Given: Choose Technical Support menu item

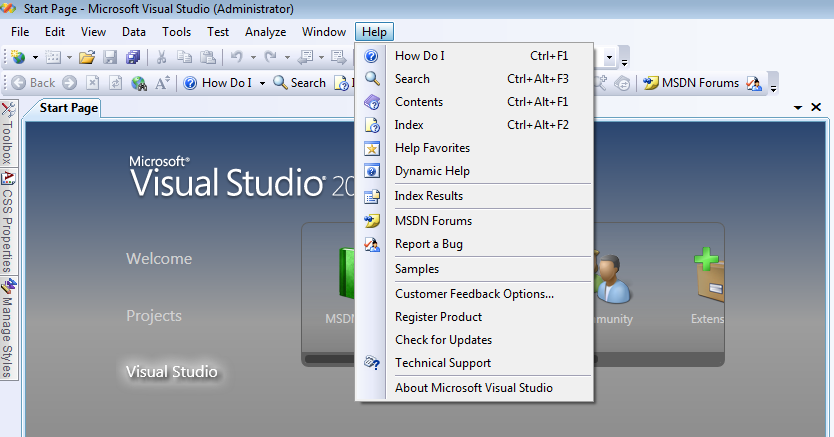Looking at the screenshot, I should coord(474,363).
